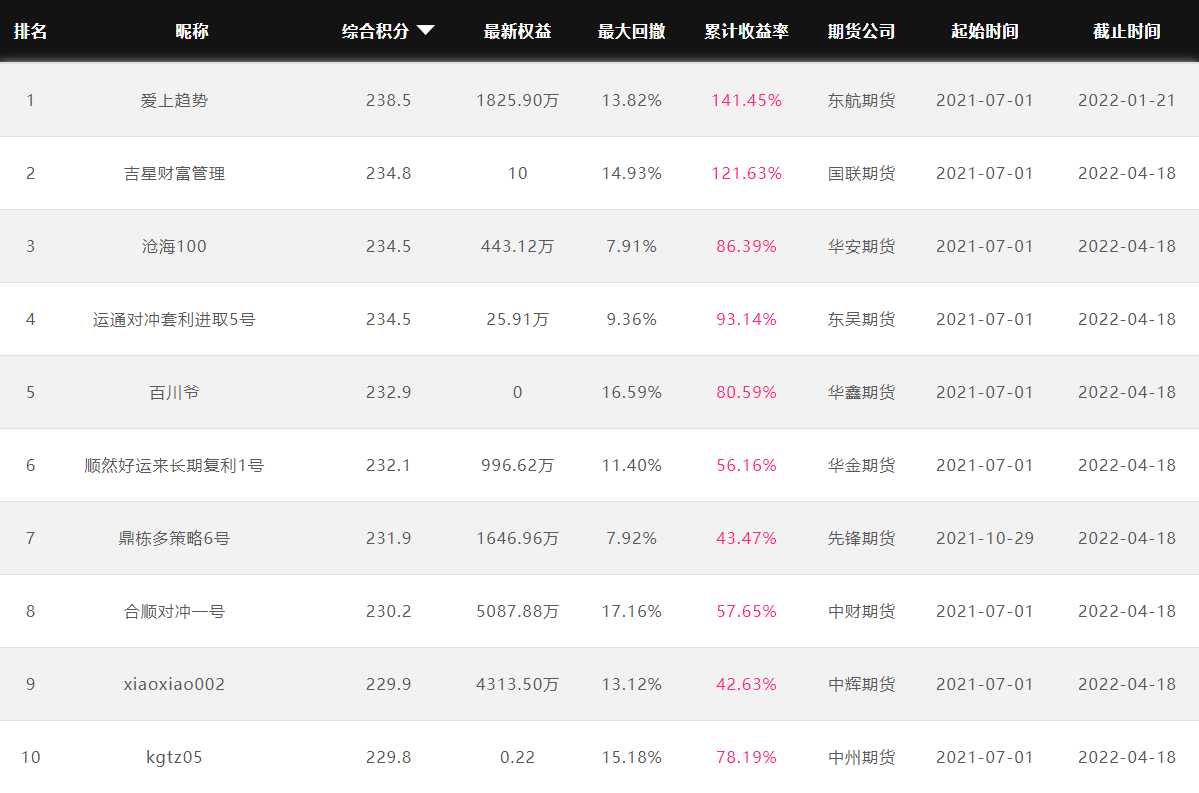Select equity 443.12万

[x=518, y=246]
